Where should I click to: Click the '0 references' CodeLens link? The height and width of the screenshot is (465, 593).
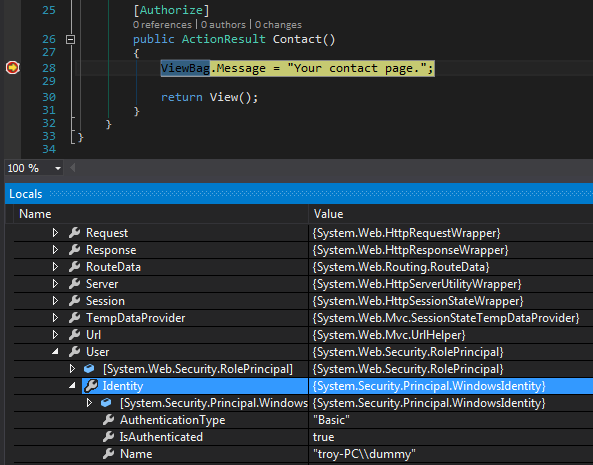point(162,25)
